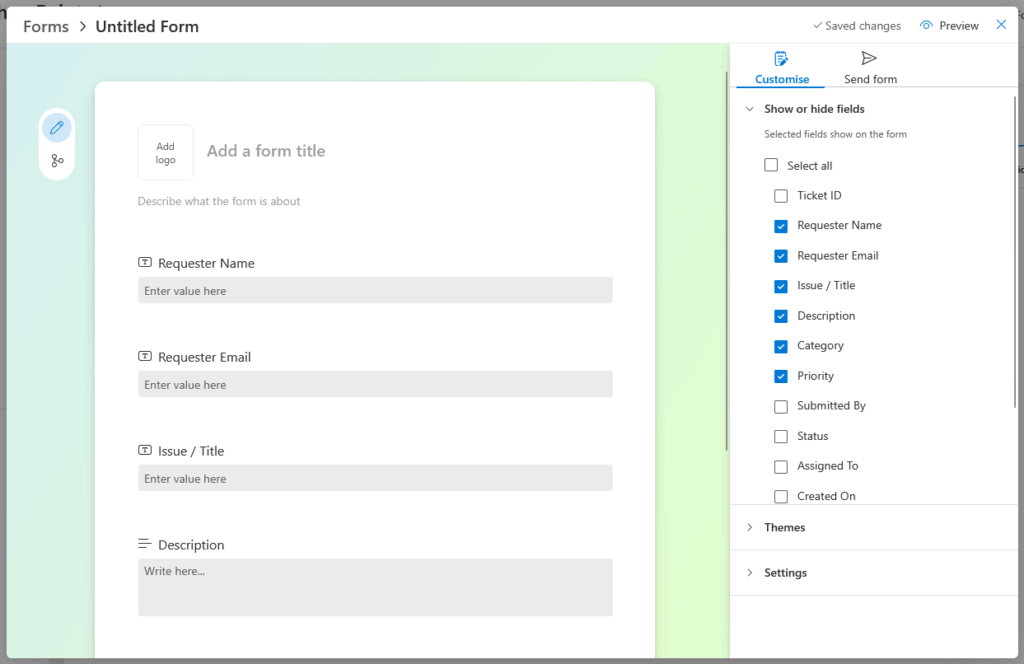This screenshot has height=664, width=1024.
Task: Click 'Selected fields show on the form' text
Action: tap(835, 134)
